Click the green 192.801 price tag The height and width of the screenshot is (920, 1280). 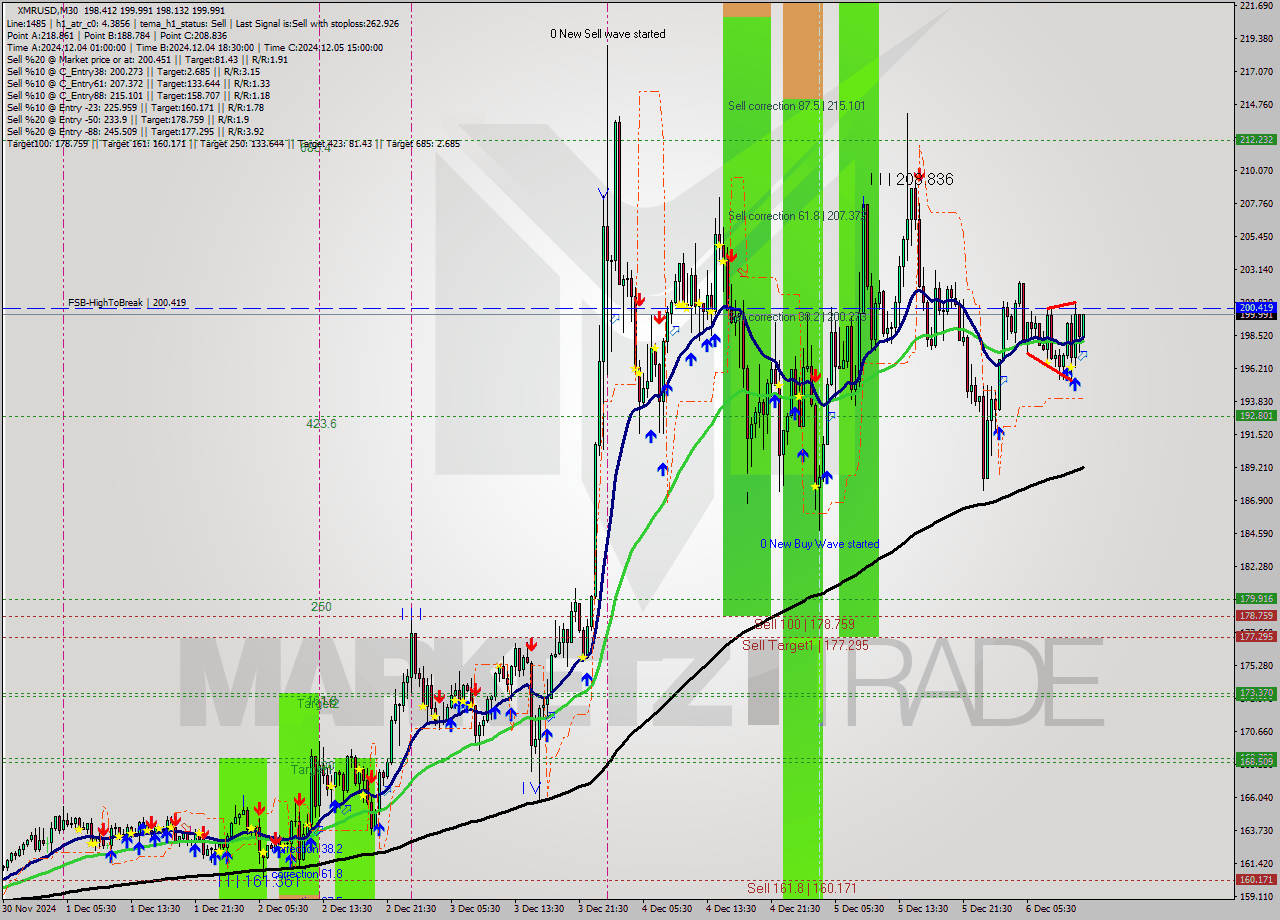[x=1256, y=415]
